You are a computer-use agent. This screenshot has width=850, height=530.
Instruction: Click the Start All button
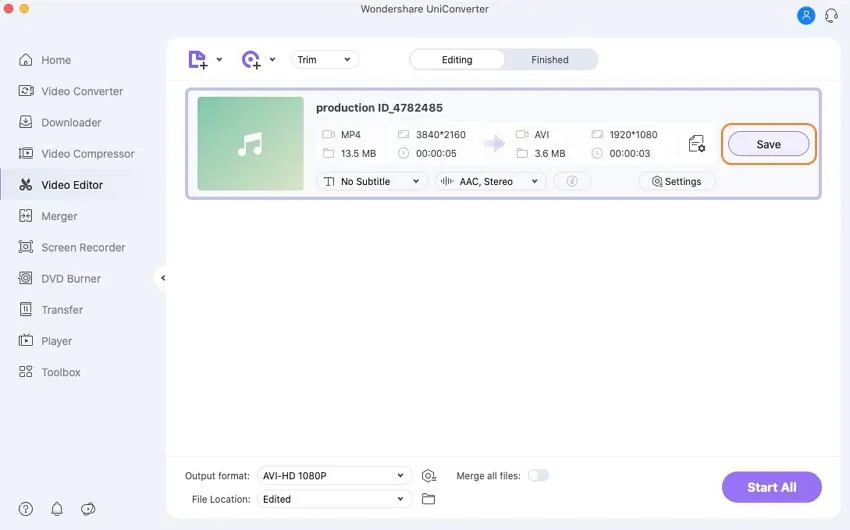(771, 487)
